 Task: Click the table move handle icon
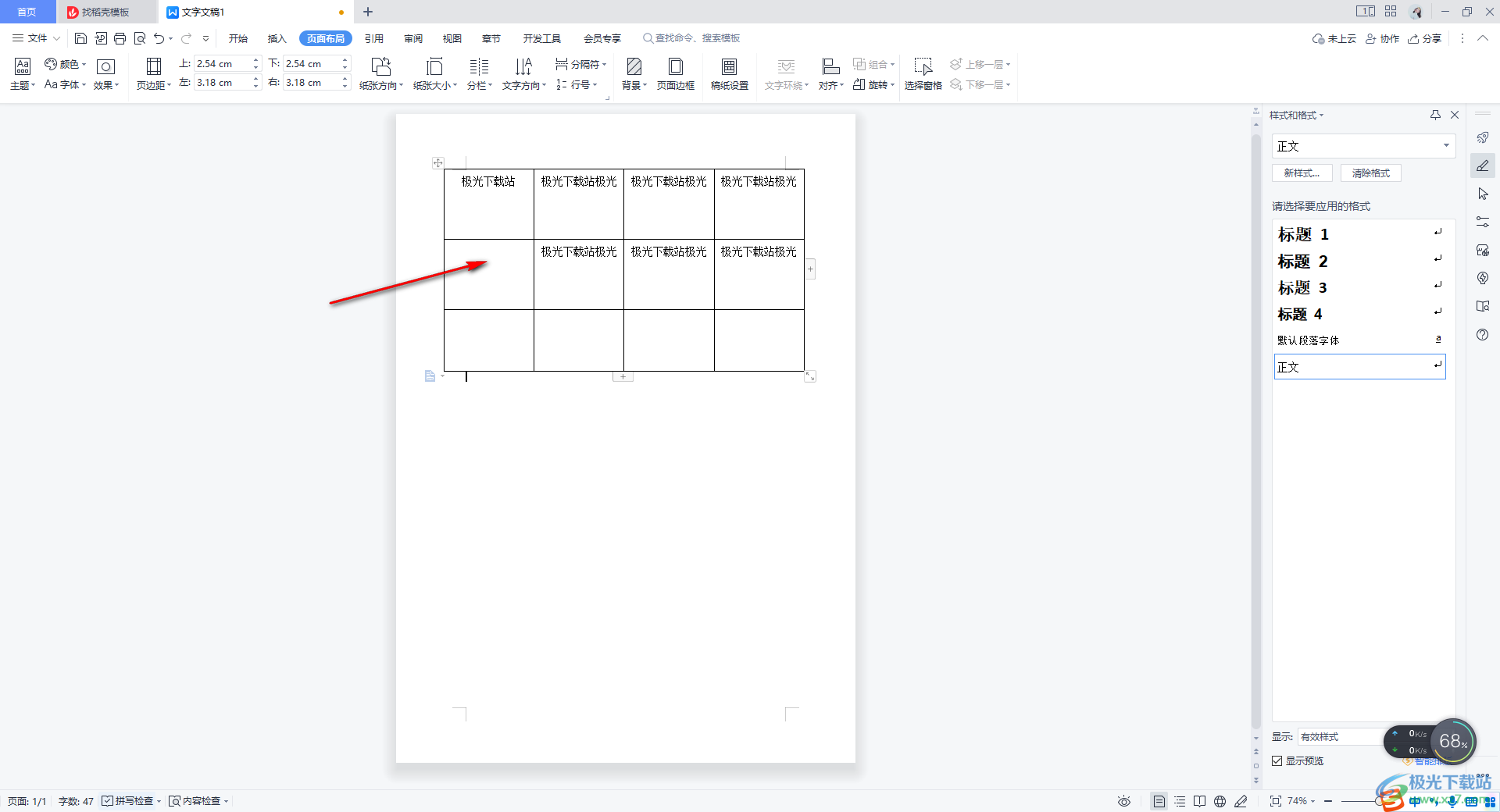pos(438,162)
